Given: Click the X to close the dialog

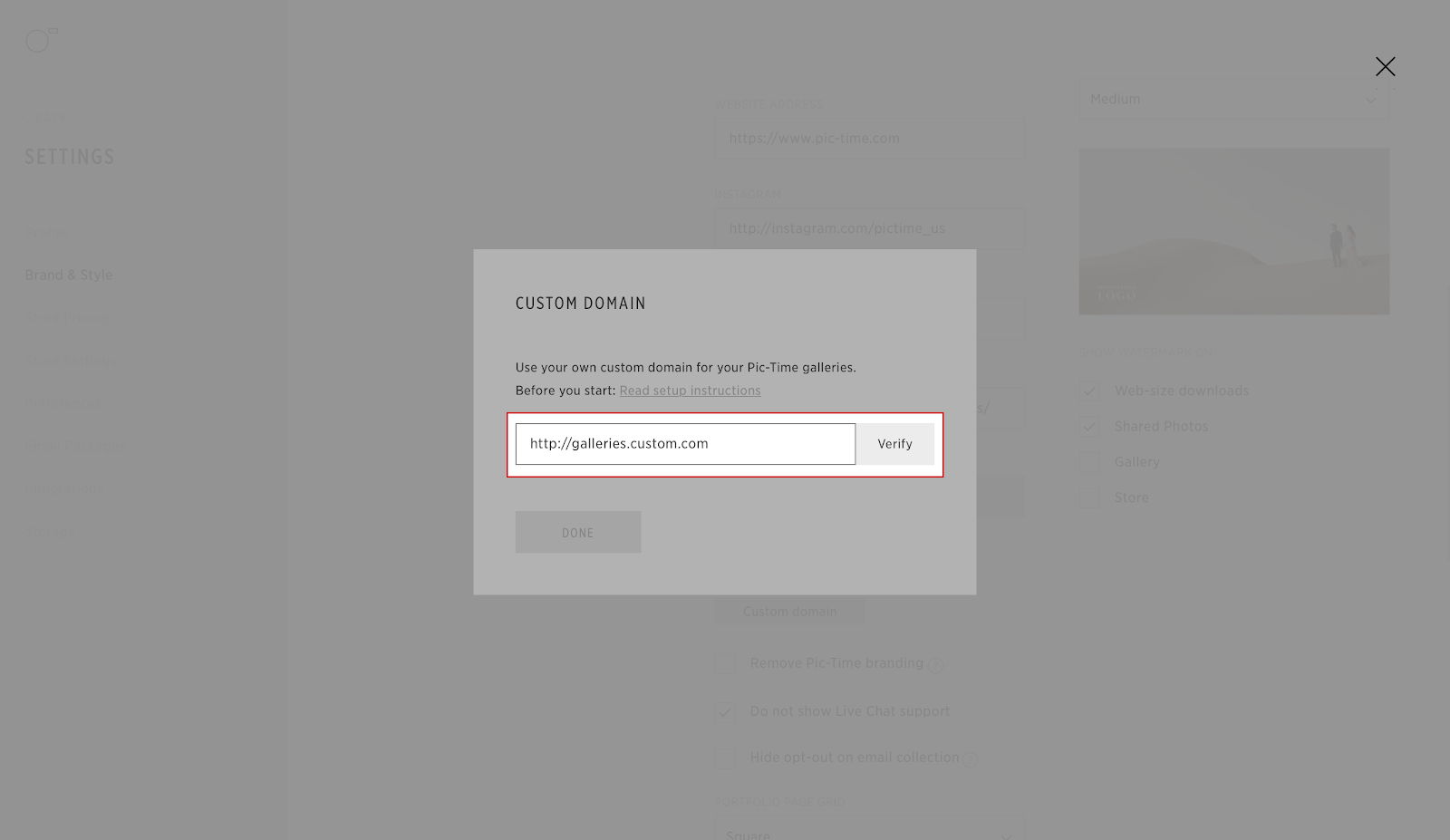Looking at the screenshot, I should tap(1386, 66).
